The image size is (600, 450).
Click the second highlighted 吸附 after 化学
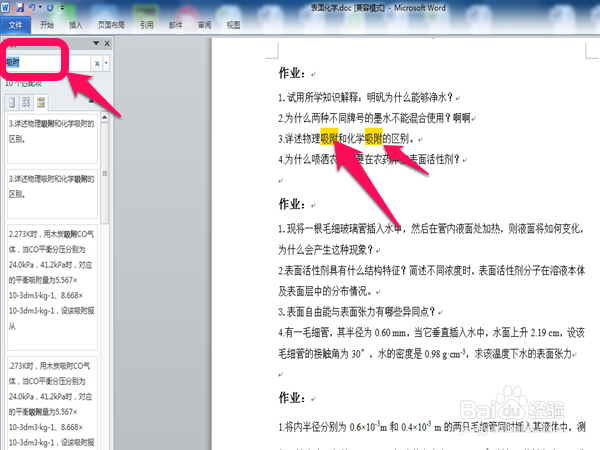coord(373,138)
